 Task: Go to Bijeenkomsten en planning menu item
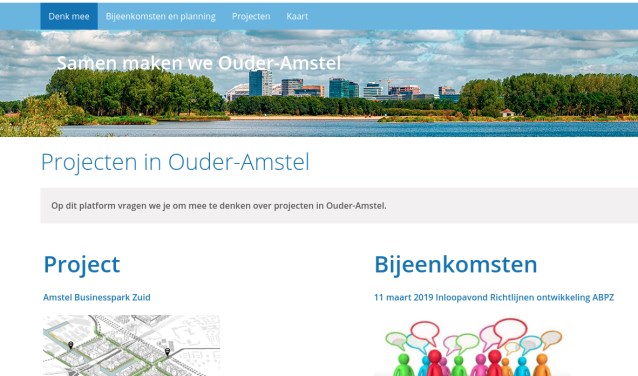(161, 16)
